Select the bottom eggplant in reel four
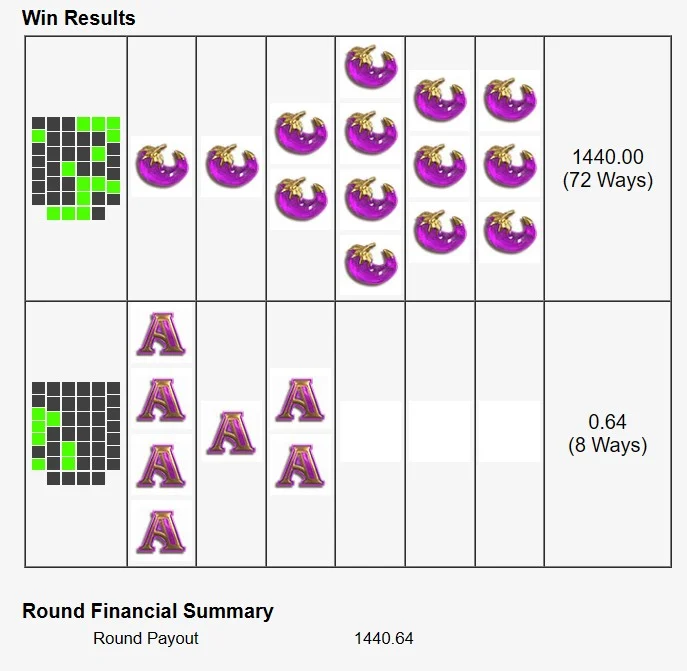This screenshot has height=671, width=687. 371,265
